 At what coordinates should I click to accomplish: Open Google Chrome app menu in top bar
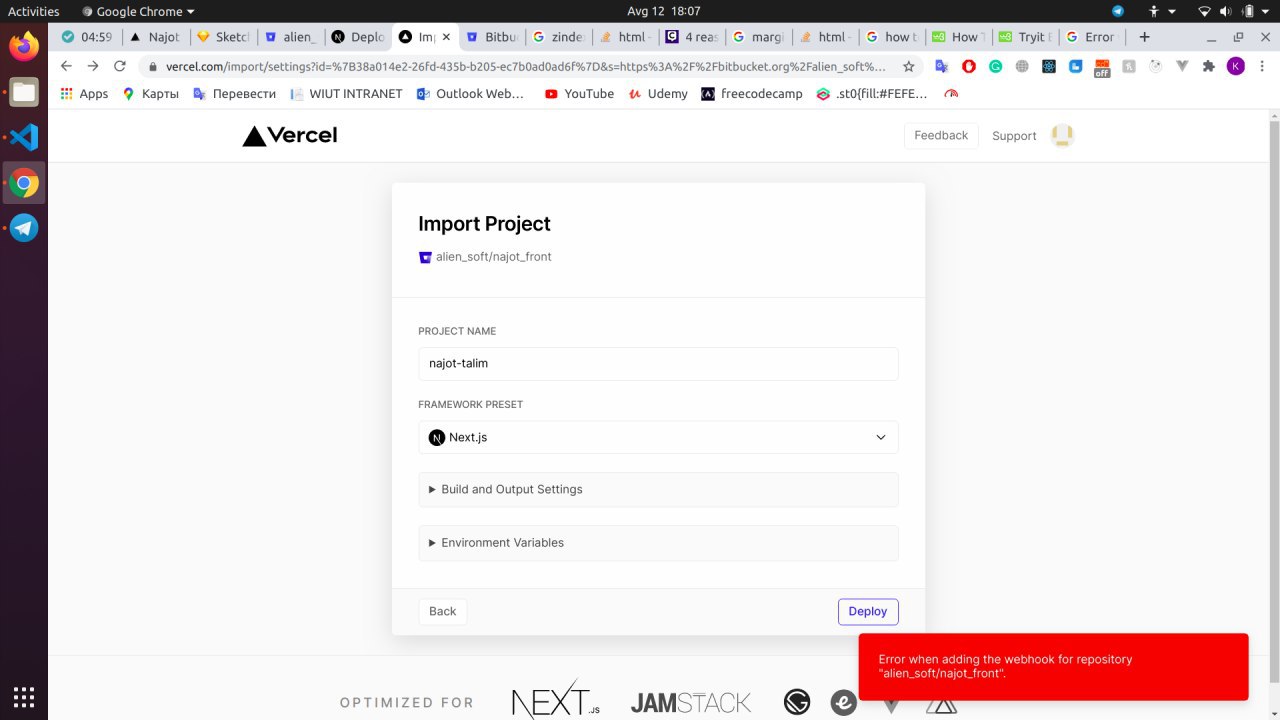click(x=138, y=11)
